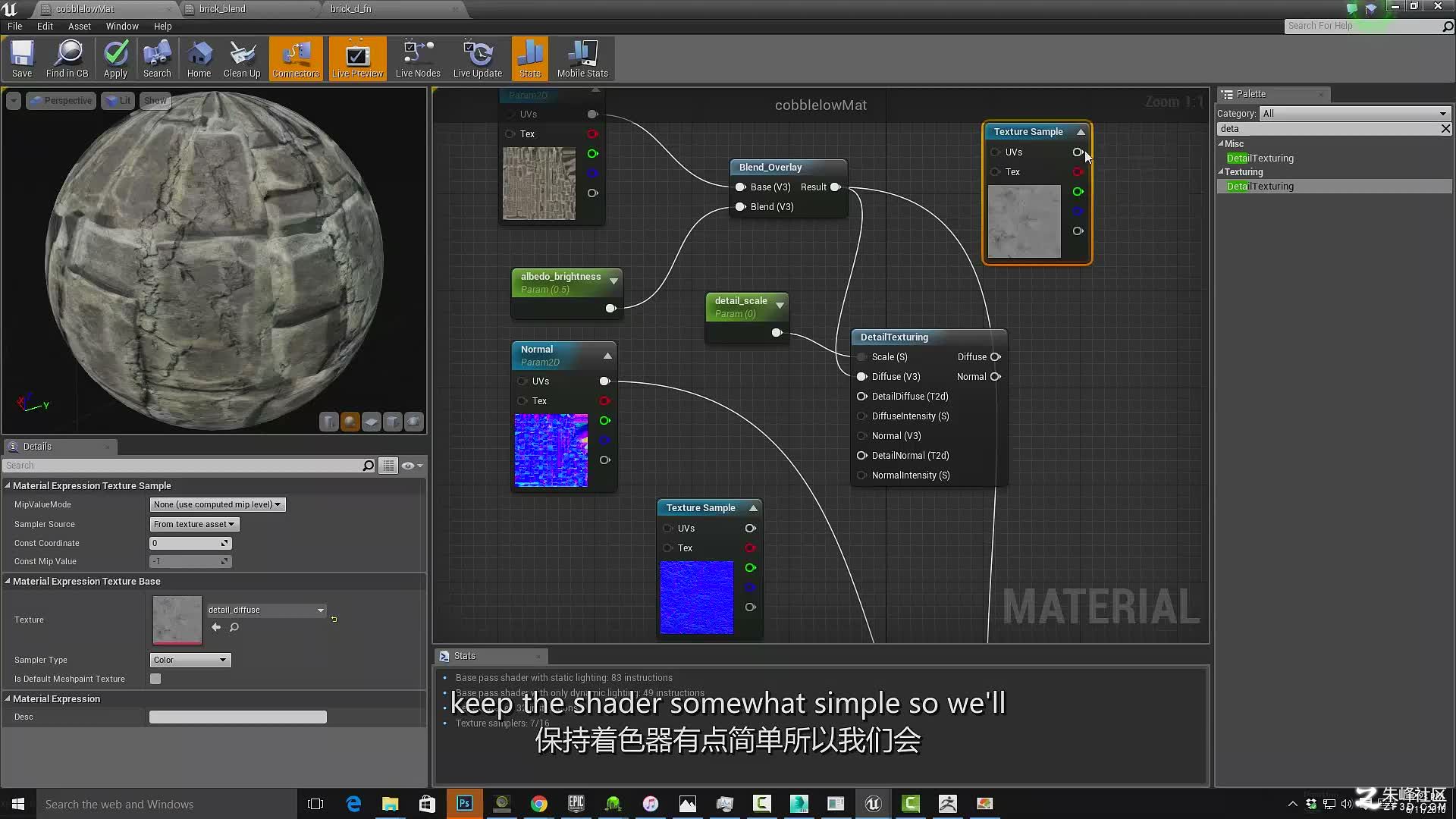Set preview mesh to plane
This screenshot has height=819, width=1456.
tap(371, 422)
